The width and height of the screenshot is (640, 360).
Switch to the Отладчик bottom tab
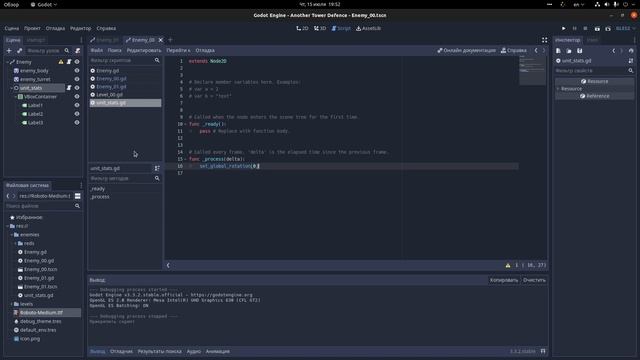click(121, 351)
